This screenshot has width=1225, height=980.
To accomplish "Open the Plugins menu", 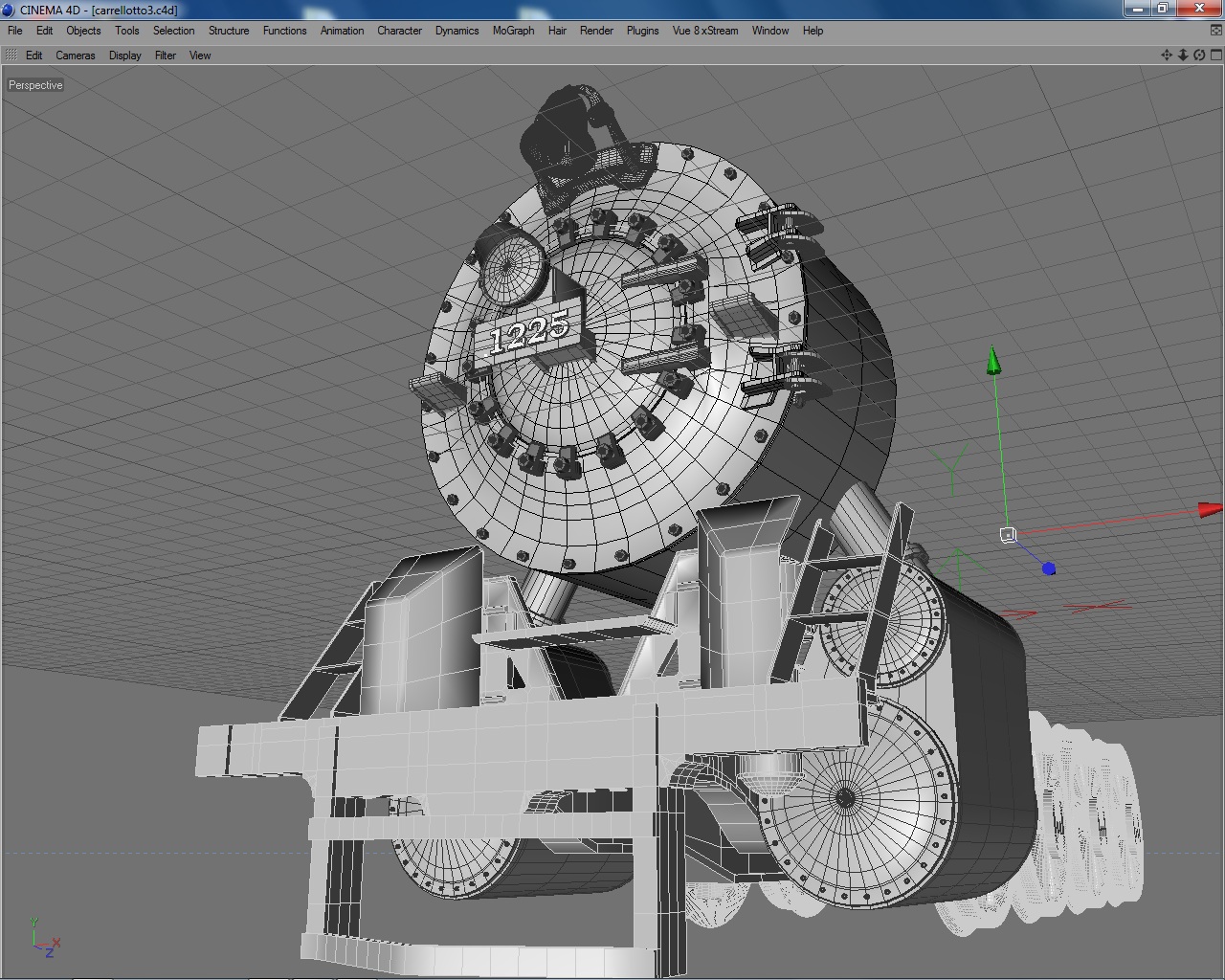I will [642, 31].
